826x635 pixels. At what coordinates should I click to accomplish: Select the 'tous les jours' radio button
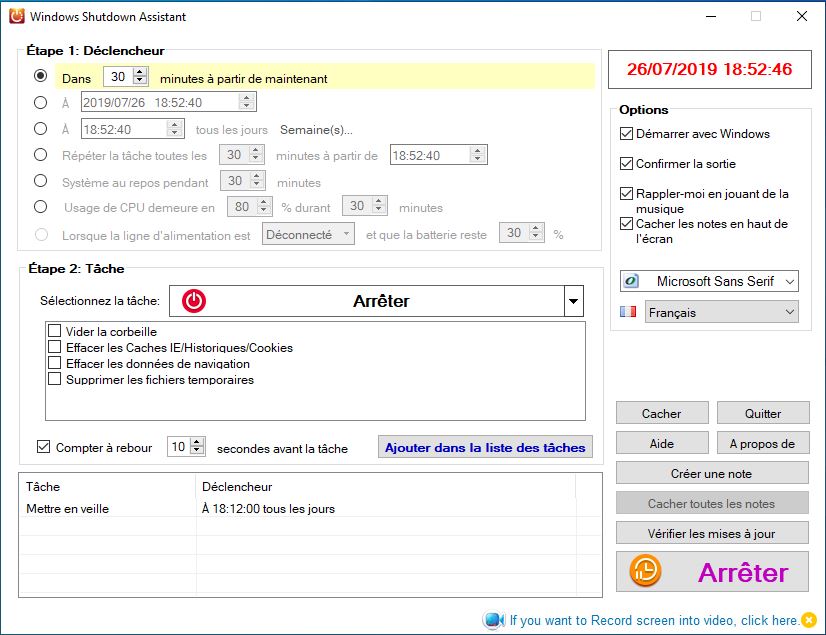pyautogui.click(x=41, y=129)
